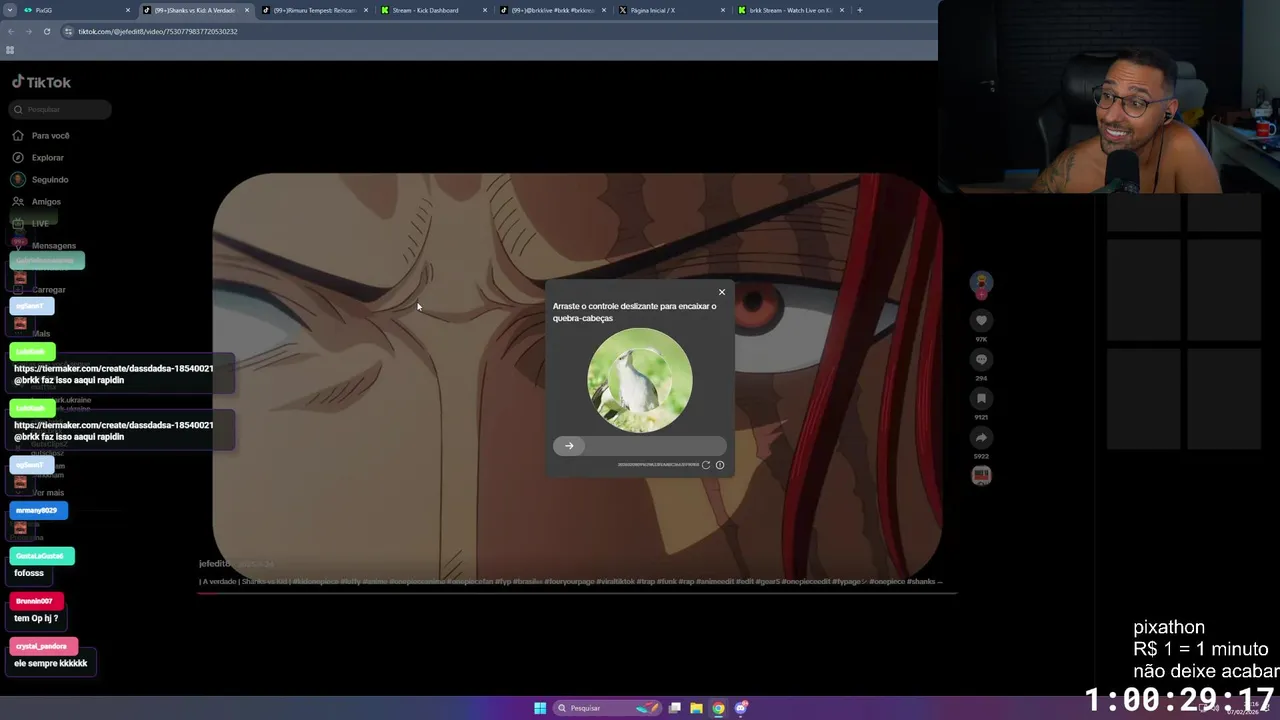Open Task View taskbar icon
Image resolution: width=1280 pixels, height=720 pixels.
click(x=675, y=708)
